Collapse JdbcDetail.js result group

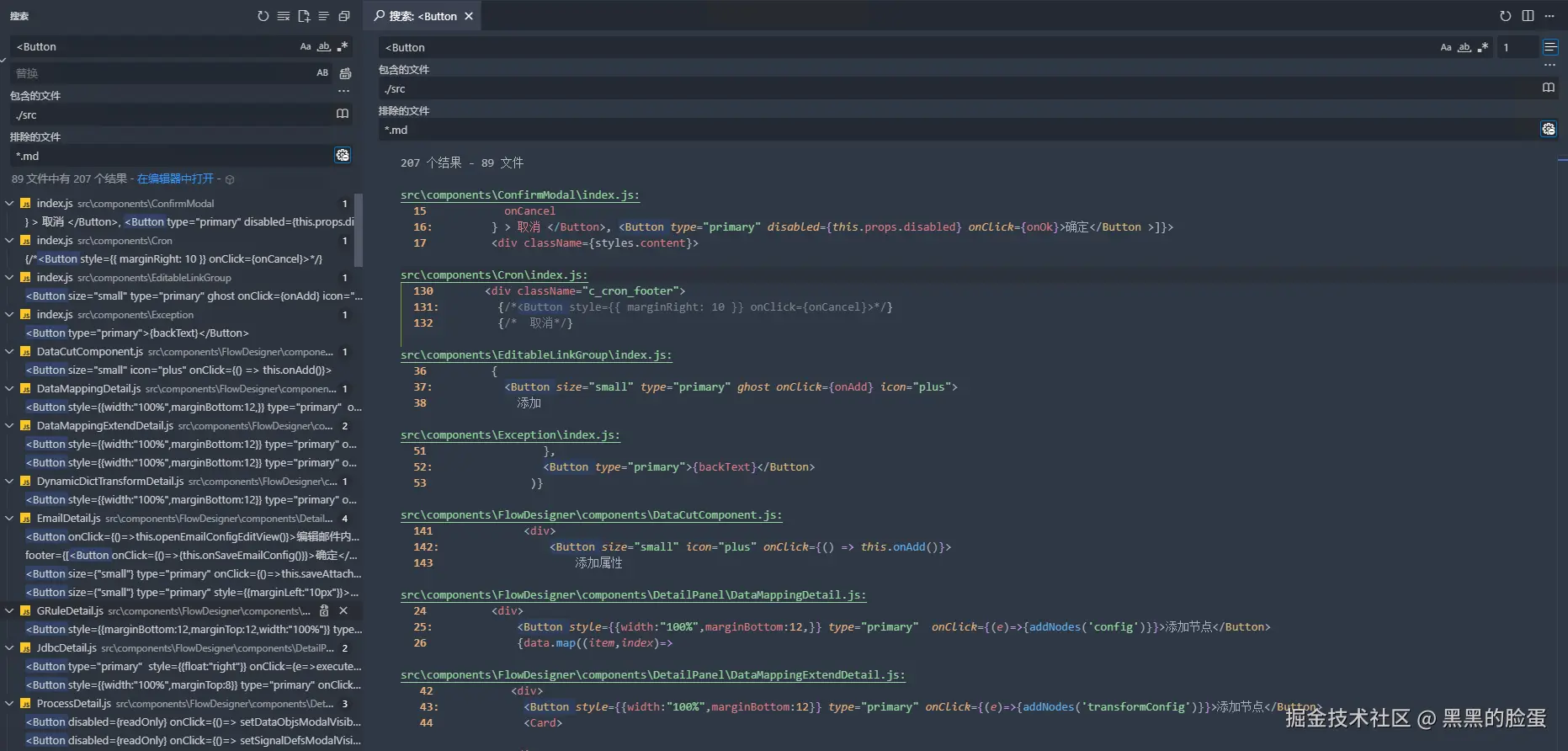9,647
